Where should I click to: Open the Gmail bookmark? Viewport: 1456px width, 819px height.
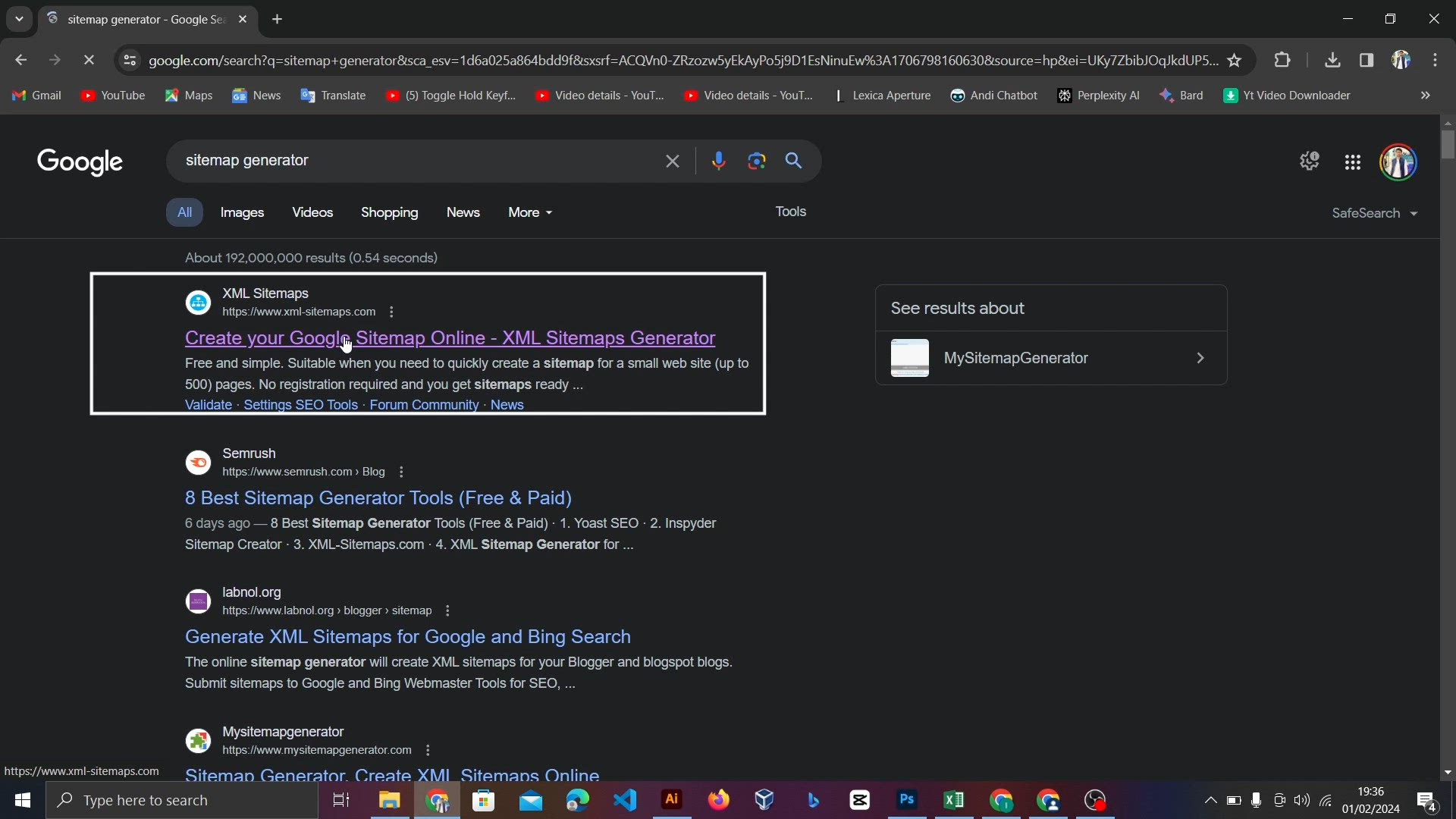tap(36, 96)
